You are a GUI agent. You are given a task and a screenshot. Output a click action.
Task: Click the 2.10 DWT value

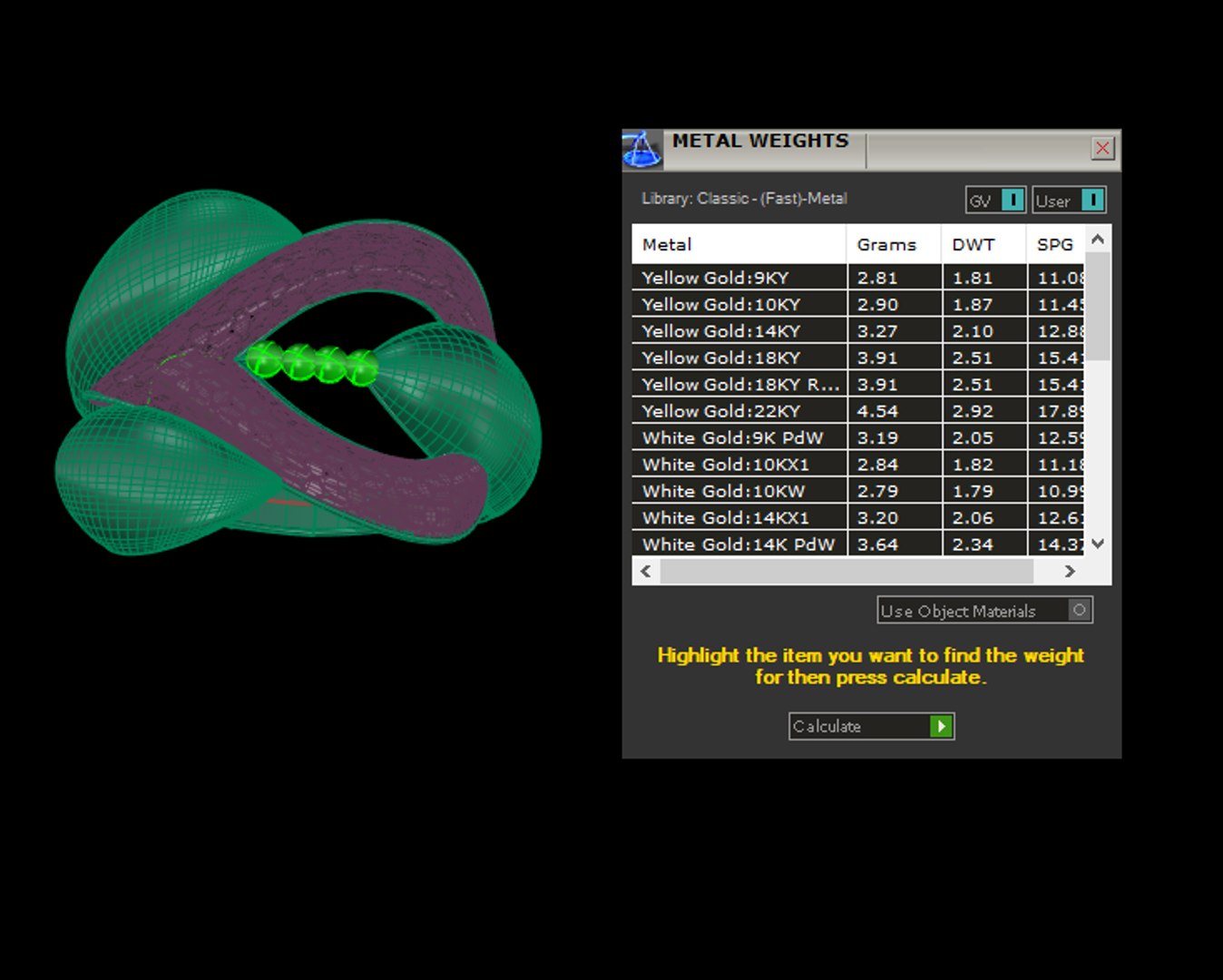click(973, 331)
